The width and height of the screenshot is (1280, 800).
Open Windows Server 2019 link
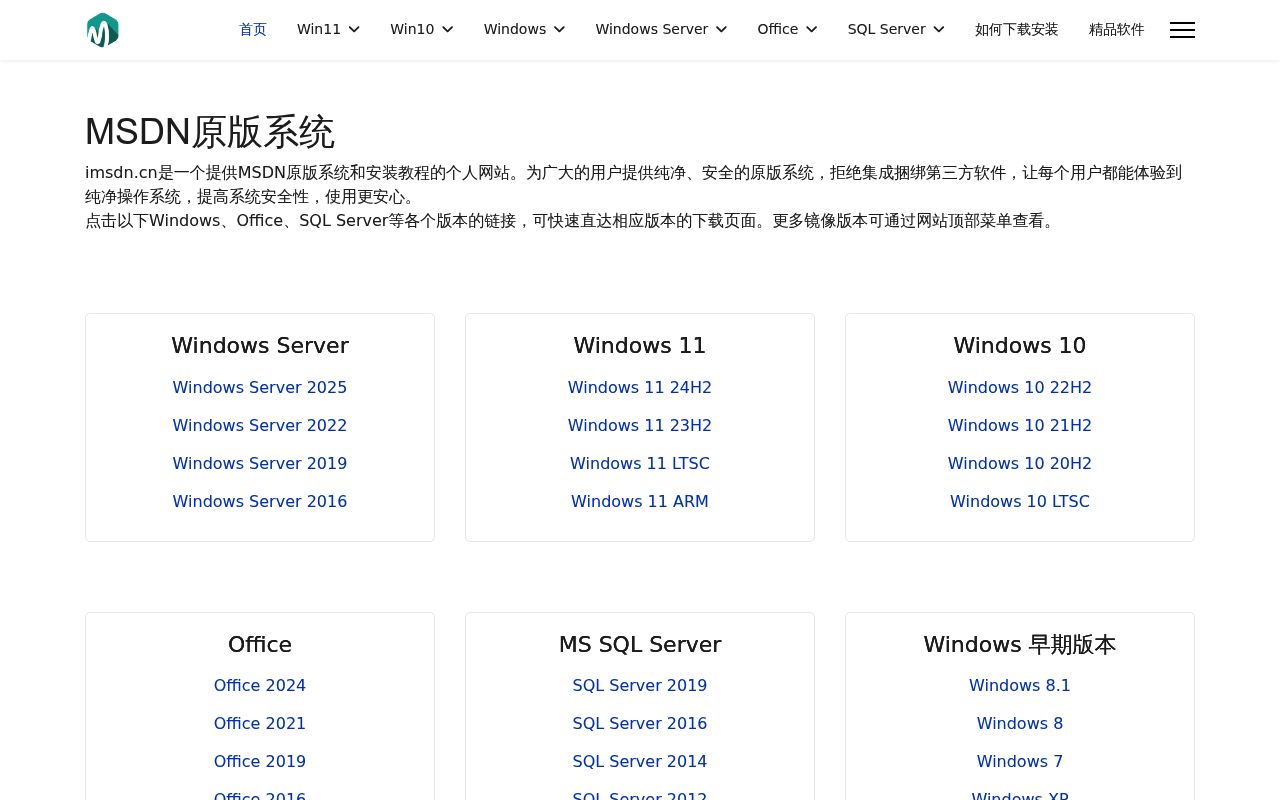260,464
